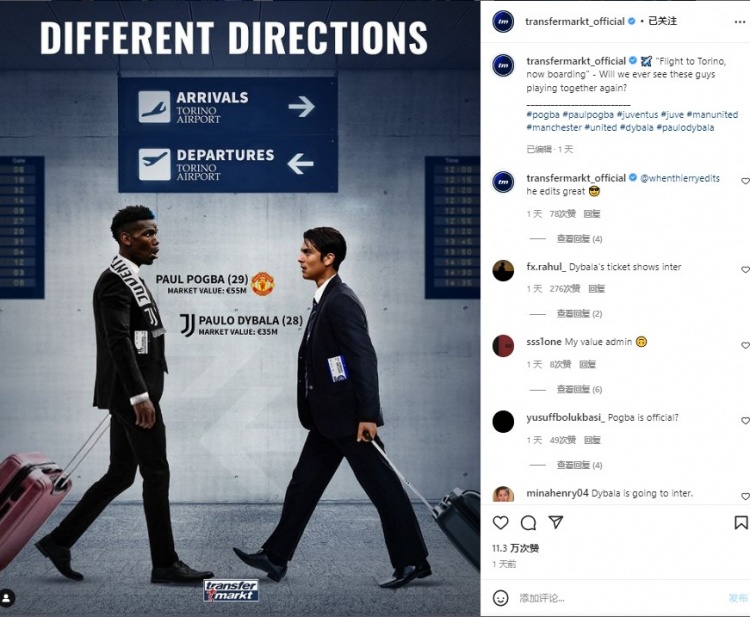Open #pogba hashtag link
This screenshot has width=750, height=617.
click(543, 115)
